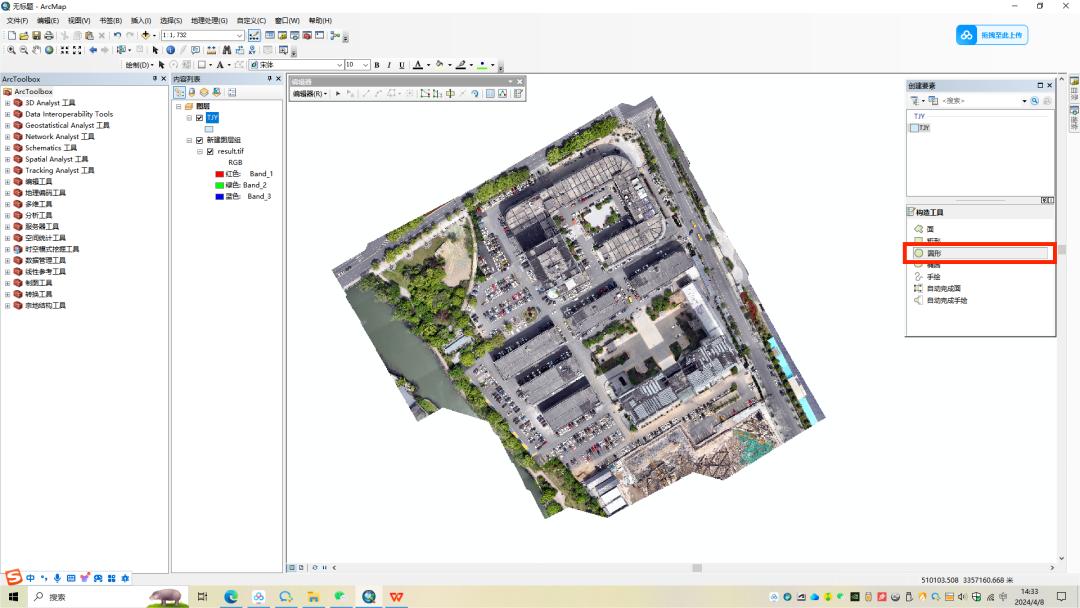The height and width of the screenshot is (608, 1080).
Task: Open the font size dropdown
Action: tap(365, 65)
